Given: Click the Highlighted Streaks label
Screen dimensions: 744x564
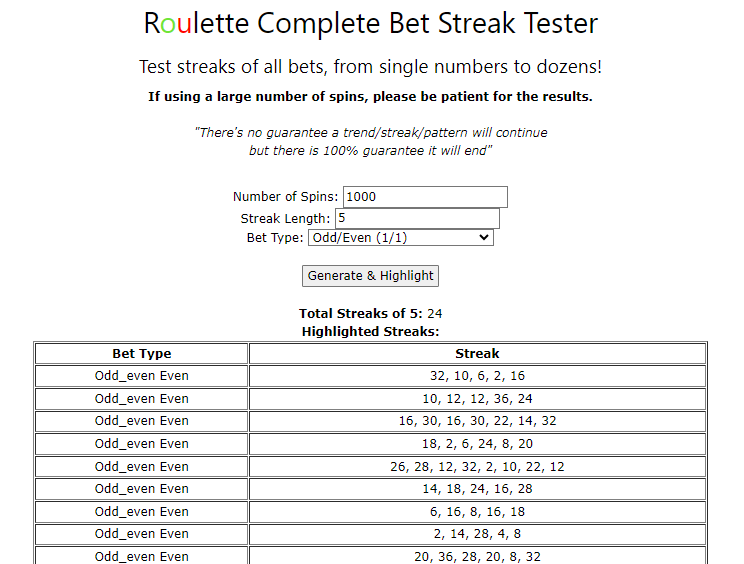Looking at the screenshot, I should (x=370, y=332).
